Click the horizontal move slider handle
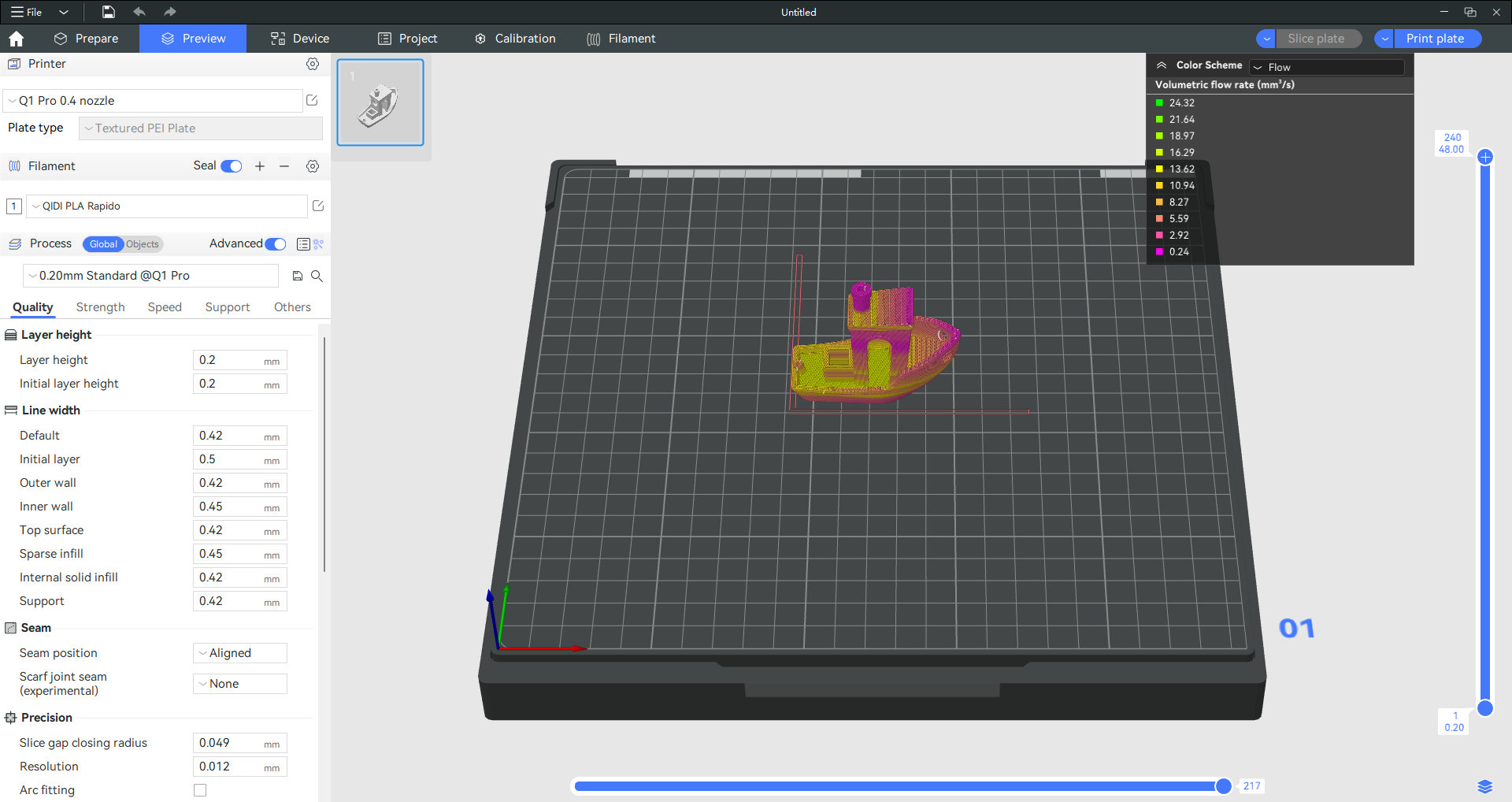 point(1223,785)
